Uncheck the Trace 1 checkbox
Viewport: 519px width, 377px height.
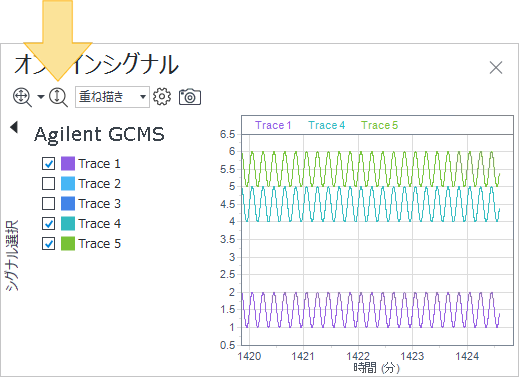click(49, 164)
